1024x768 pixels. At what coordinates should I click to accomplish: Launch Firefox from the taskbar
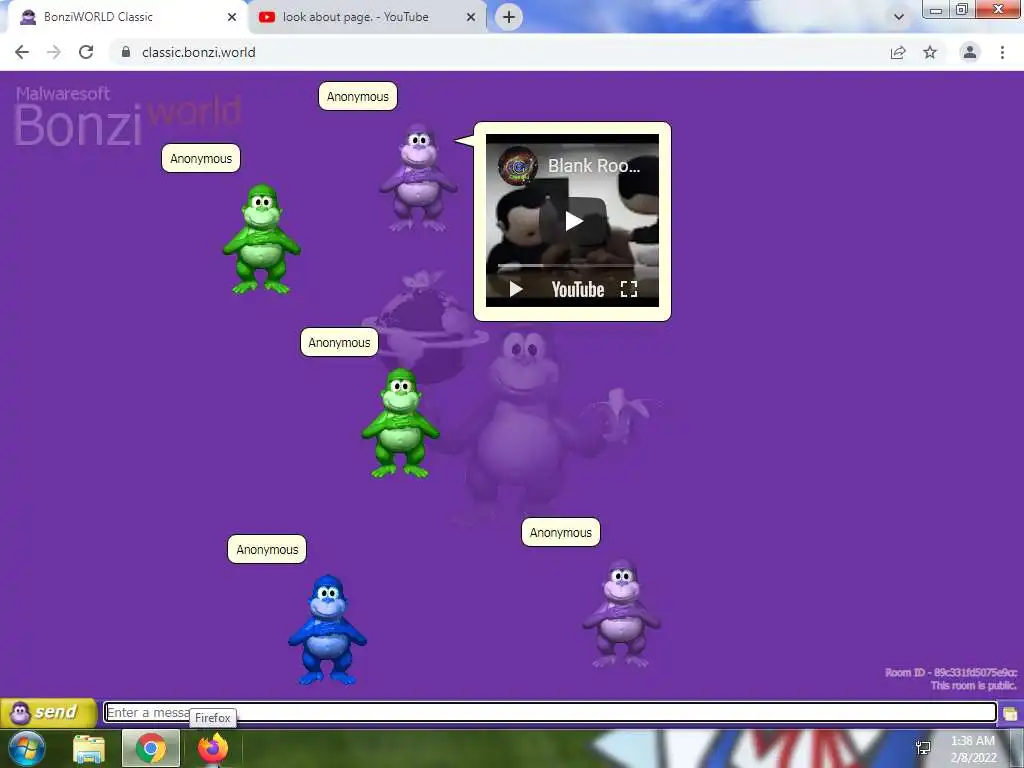[x=213, y=748]
